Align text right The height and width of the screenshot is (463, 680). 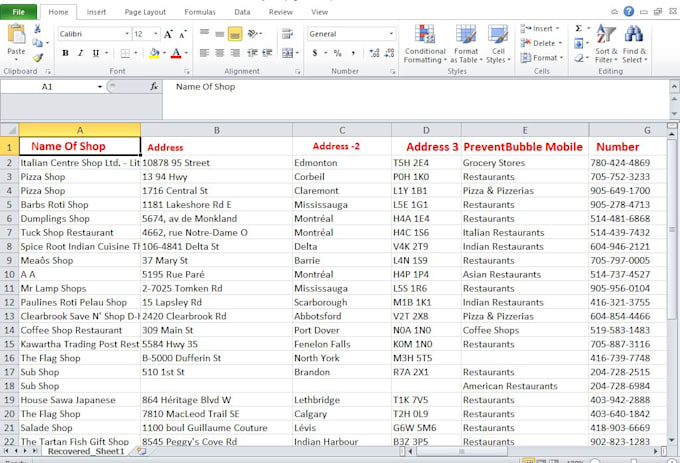click(235, 53)
